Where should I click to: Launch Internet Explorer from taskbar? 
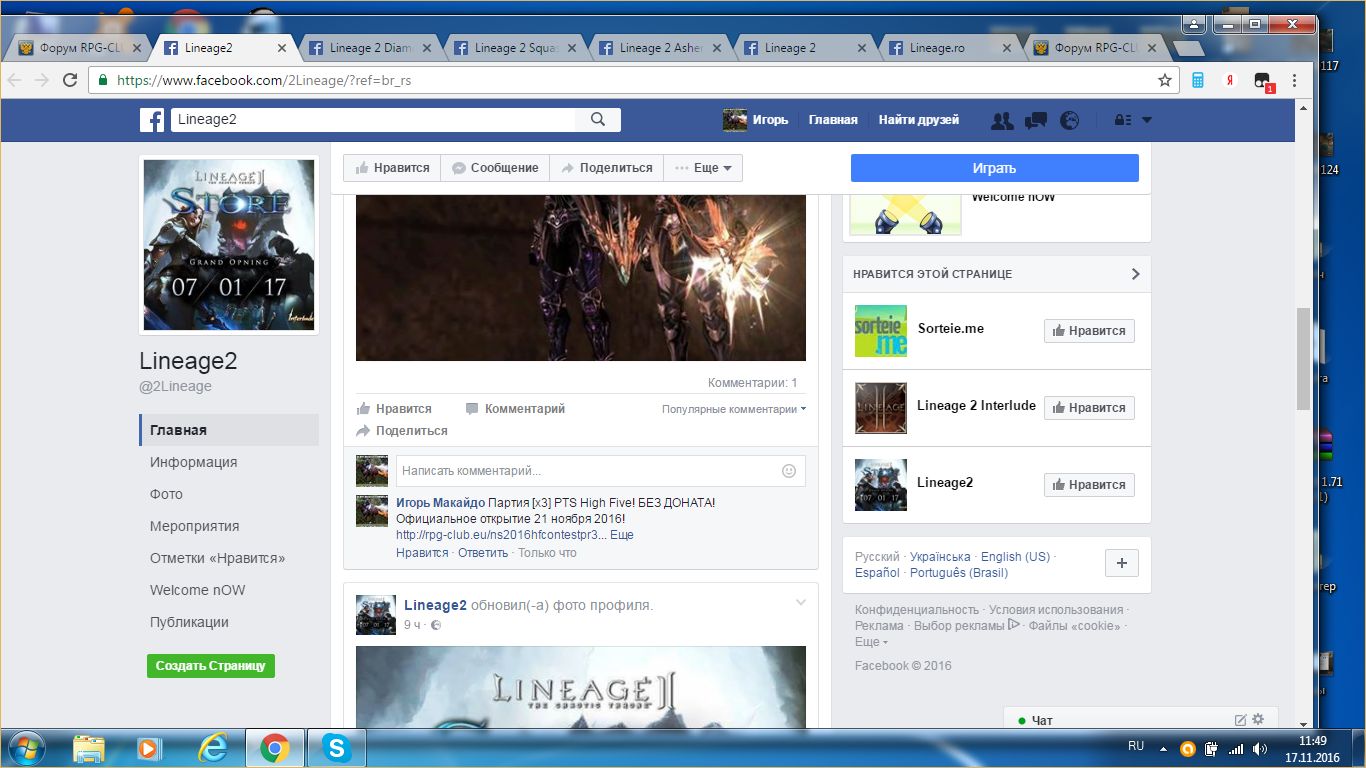click(x=211, y=747)
